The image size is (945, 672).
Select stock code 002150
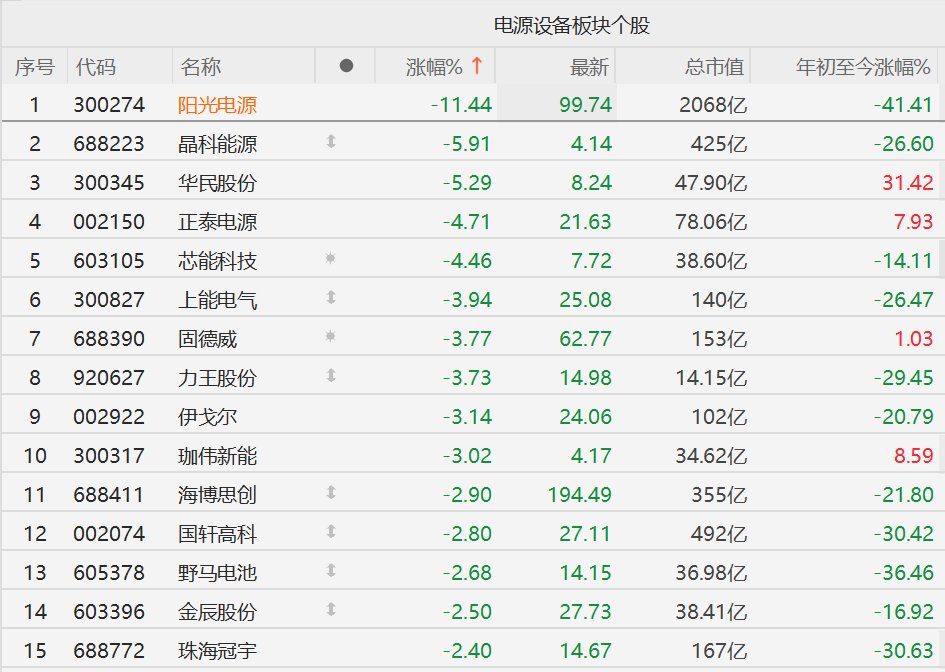[109, 222]
